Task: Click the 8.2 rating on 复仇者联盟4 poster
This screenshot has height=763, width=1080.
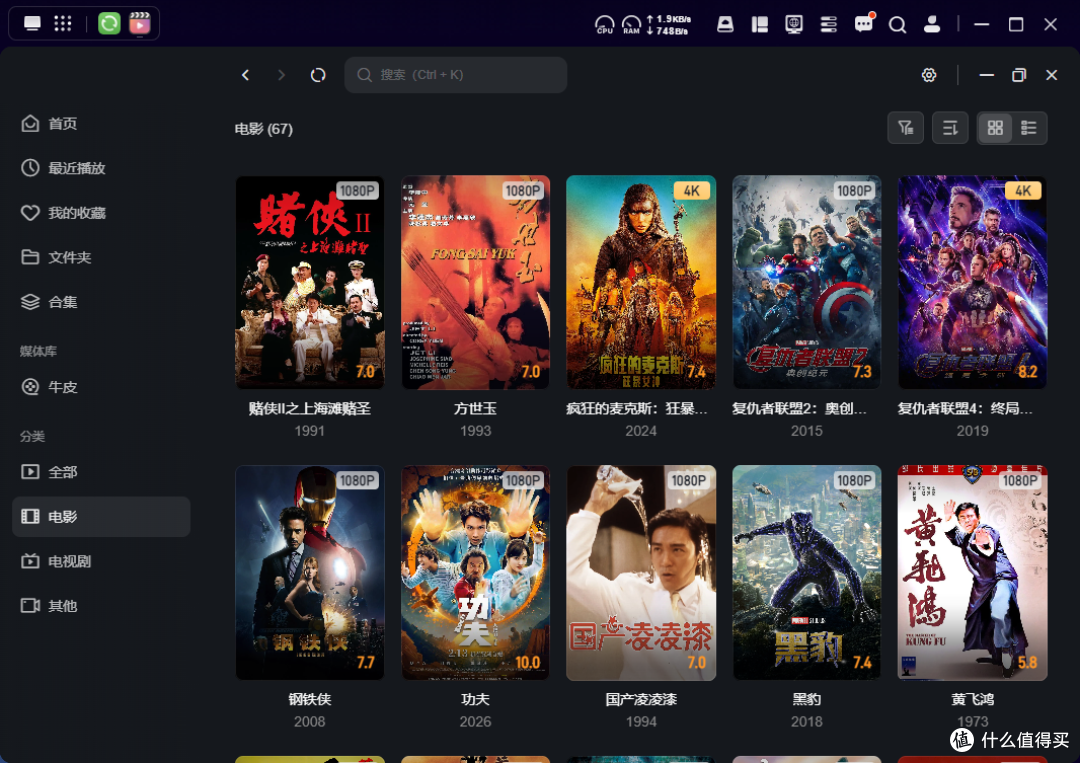Action: tap(1028, 372)
